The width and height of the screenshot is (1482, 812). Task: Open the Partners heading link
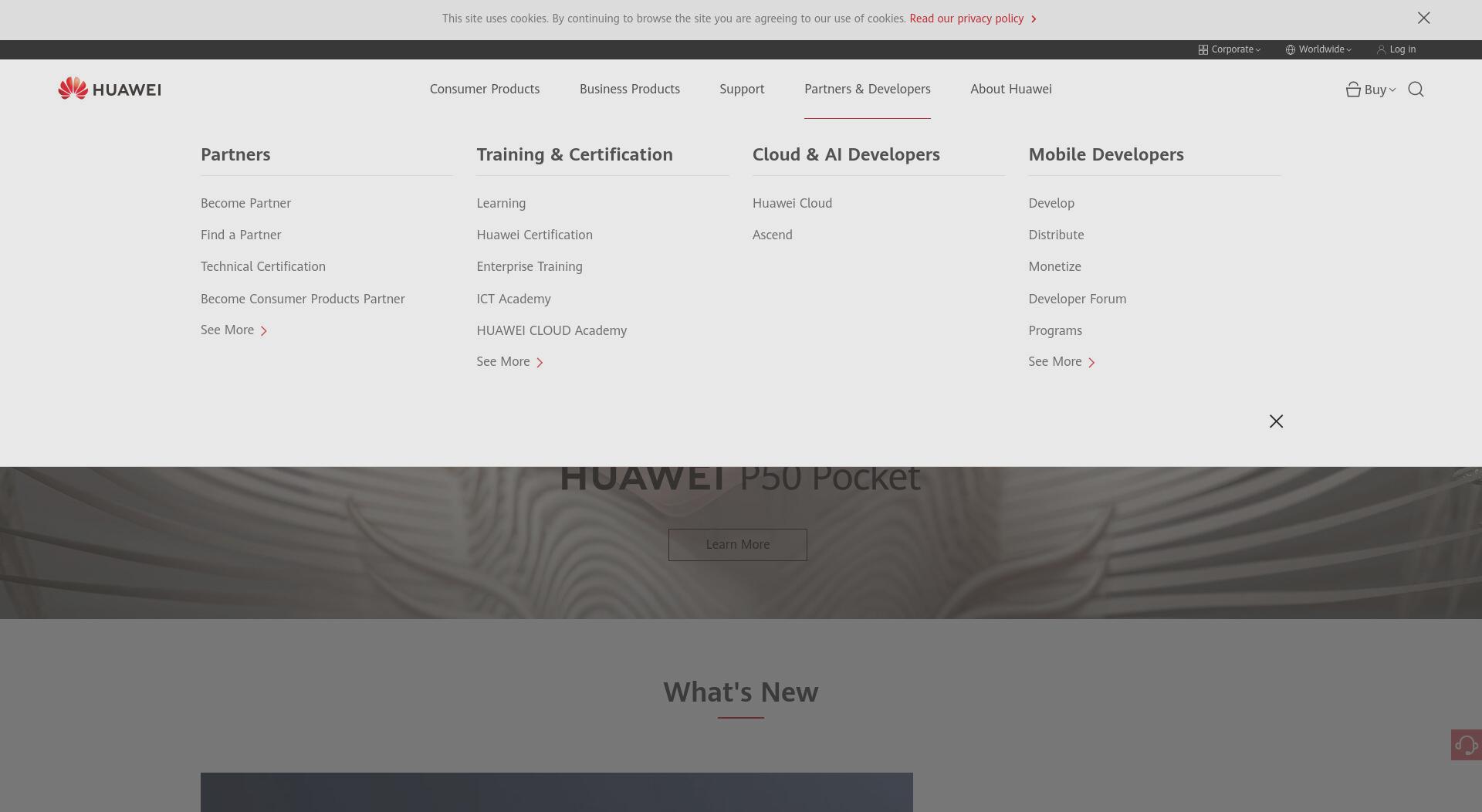(235, 154)
